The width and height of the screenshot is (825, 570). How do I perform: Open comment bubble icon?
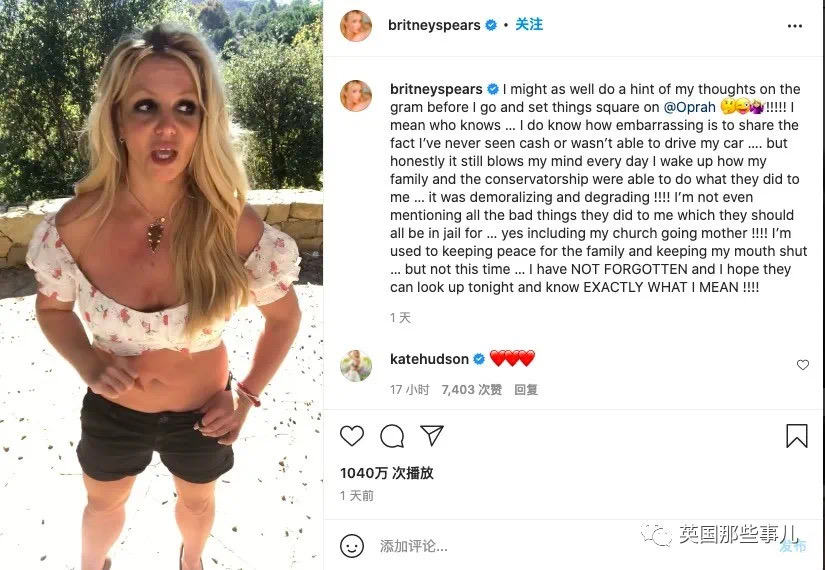coord(392,436)
